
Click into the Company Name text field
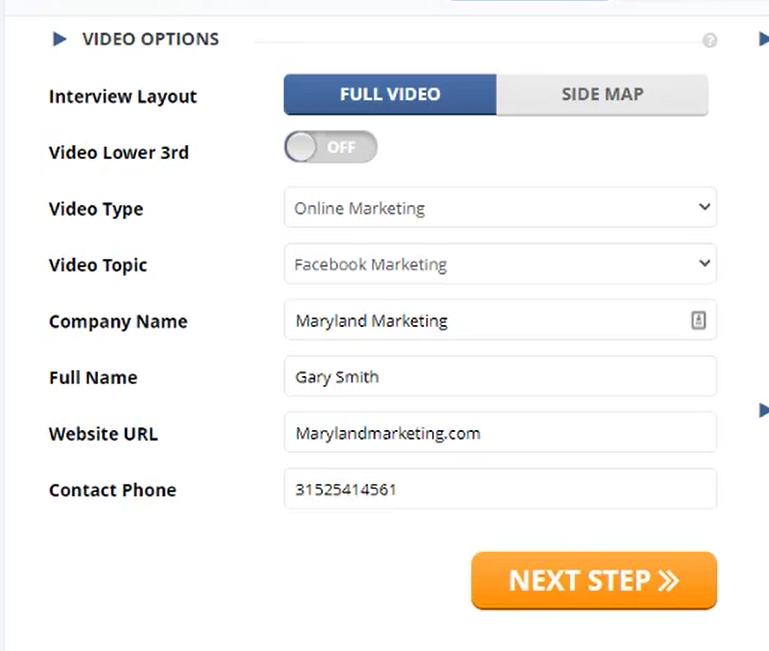(485, 321)
